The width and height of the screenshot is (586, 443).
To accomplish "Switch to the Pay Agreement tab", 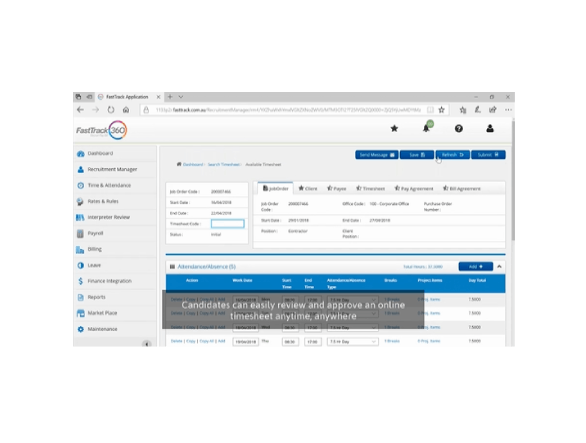I will coord(414,188).
